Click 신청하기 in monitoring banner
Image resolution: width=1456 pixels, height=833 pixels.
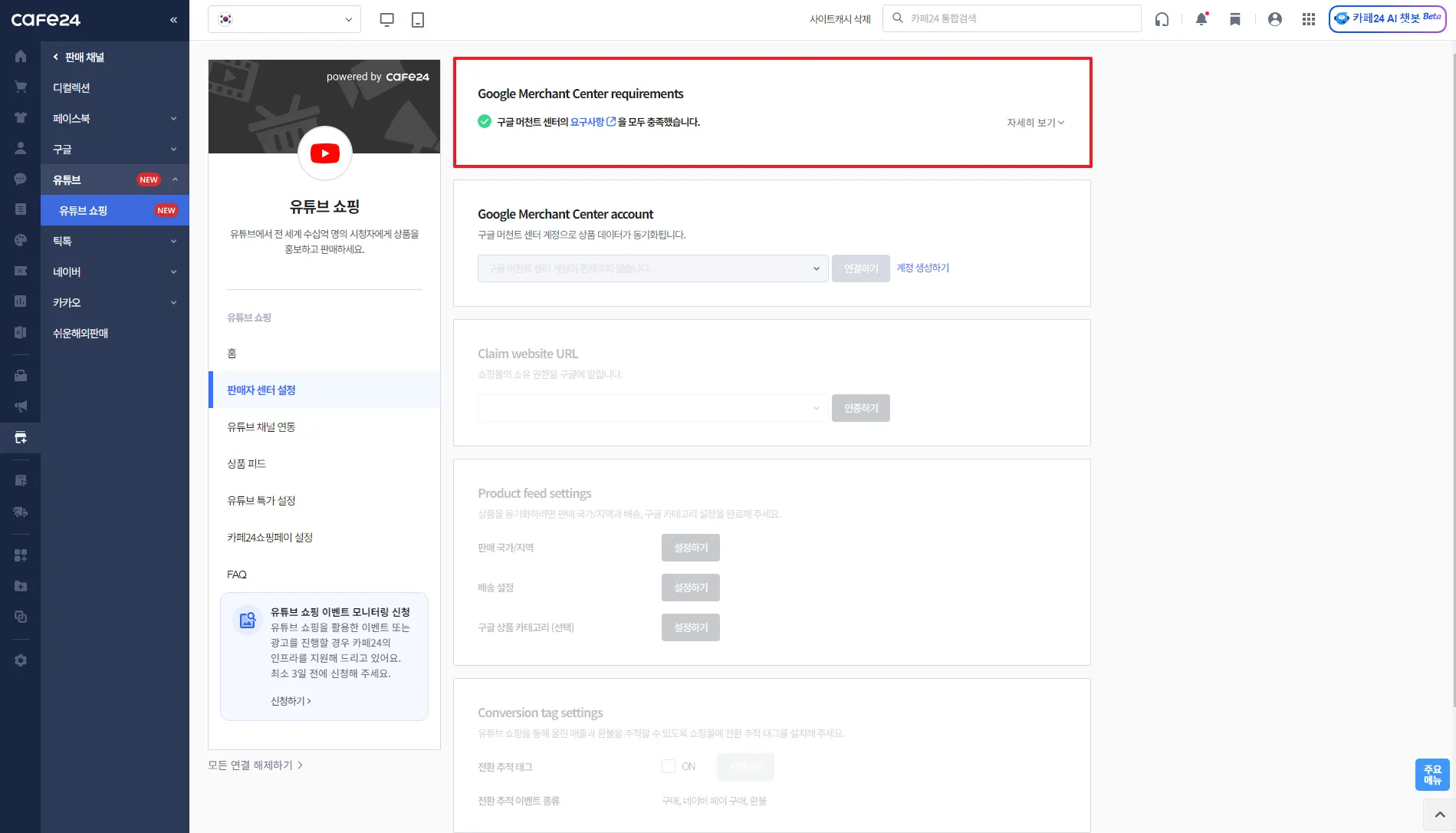coord(291,701)
